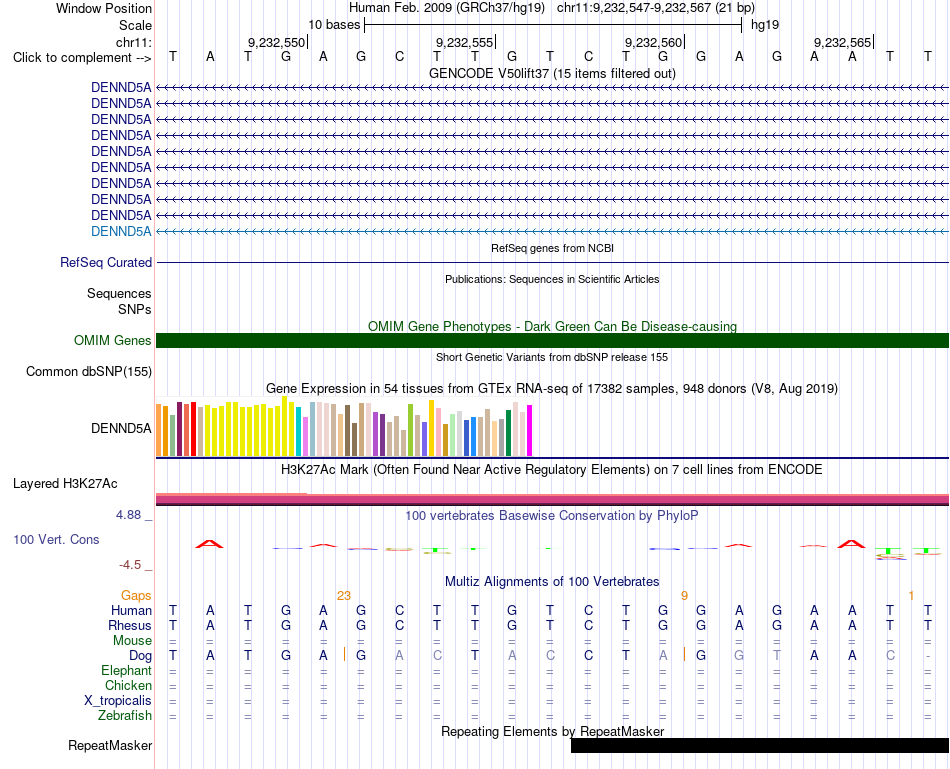Select the light-blue DENND5A transcript label
Image resolution: width=950 pixels, height=769 pixels.
pyautogui.click(x=121, y=231)
